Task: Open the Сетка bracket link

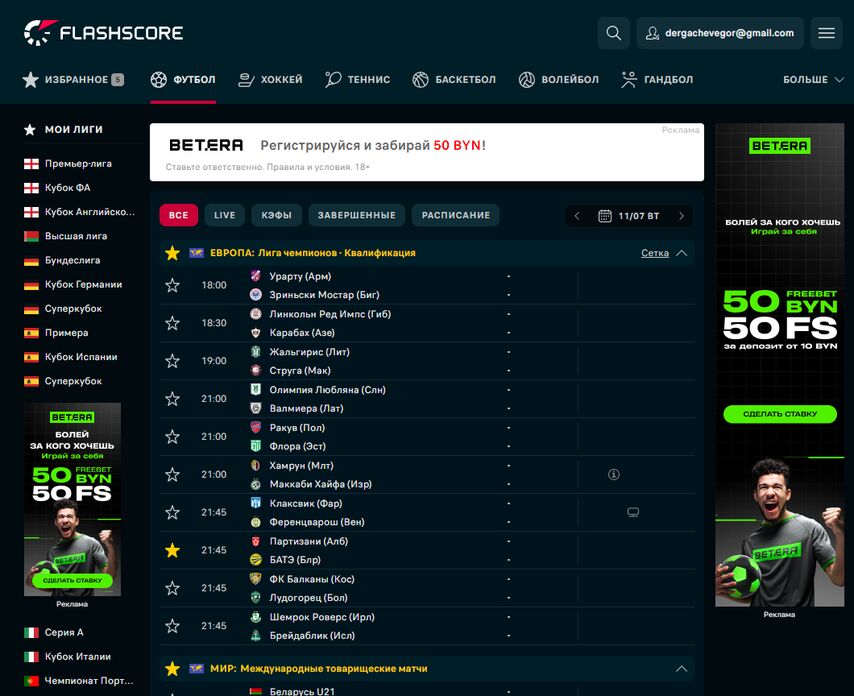Action: [655, 253]
